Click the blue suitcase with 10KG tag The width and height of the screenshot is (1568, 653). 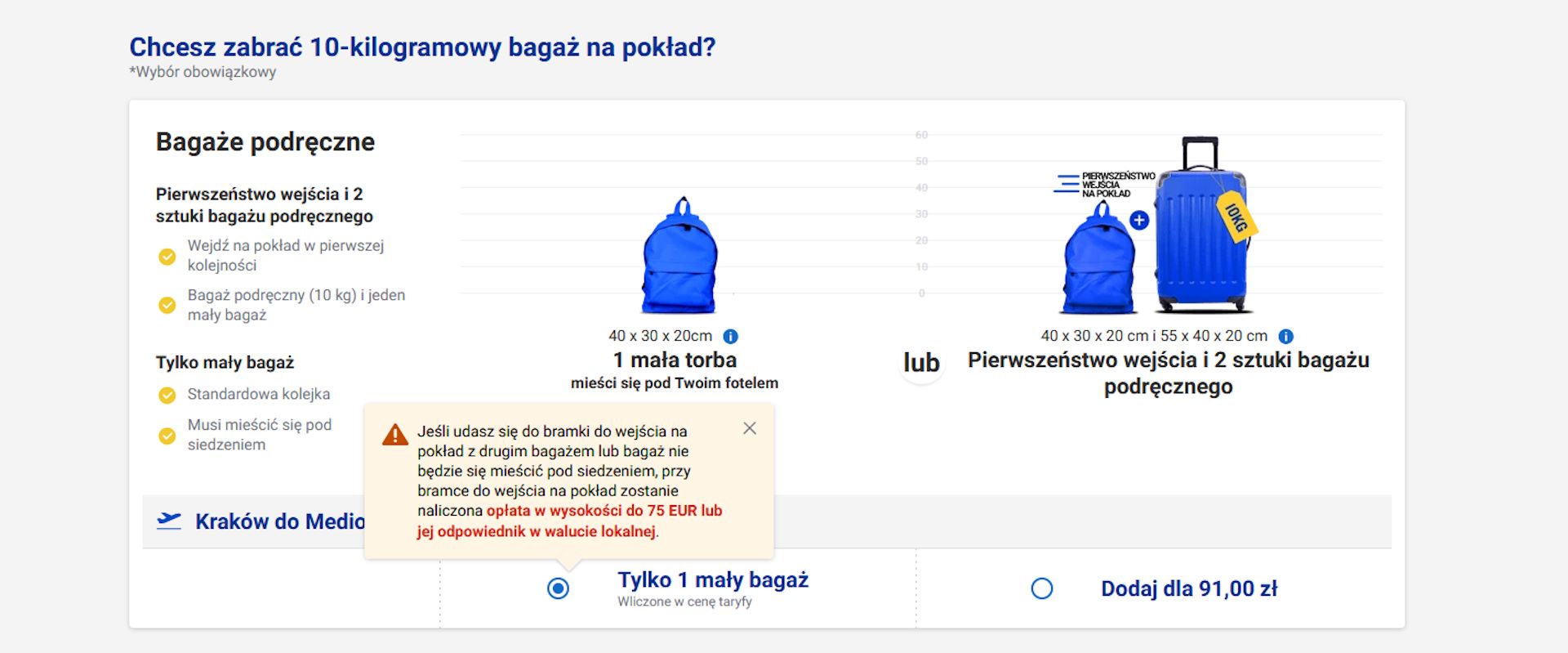pyautogui.click(x=1200, y=229)
